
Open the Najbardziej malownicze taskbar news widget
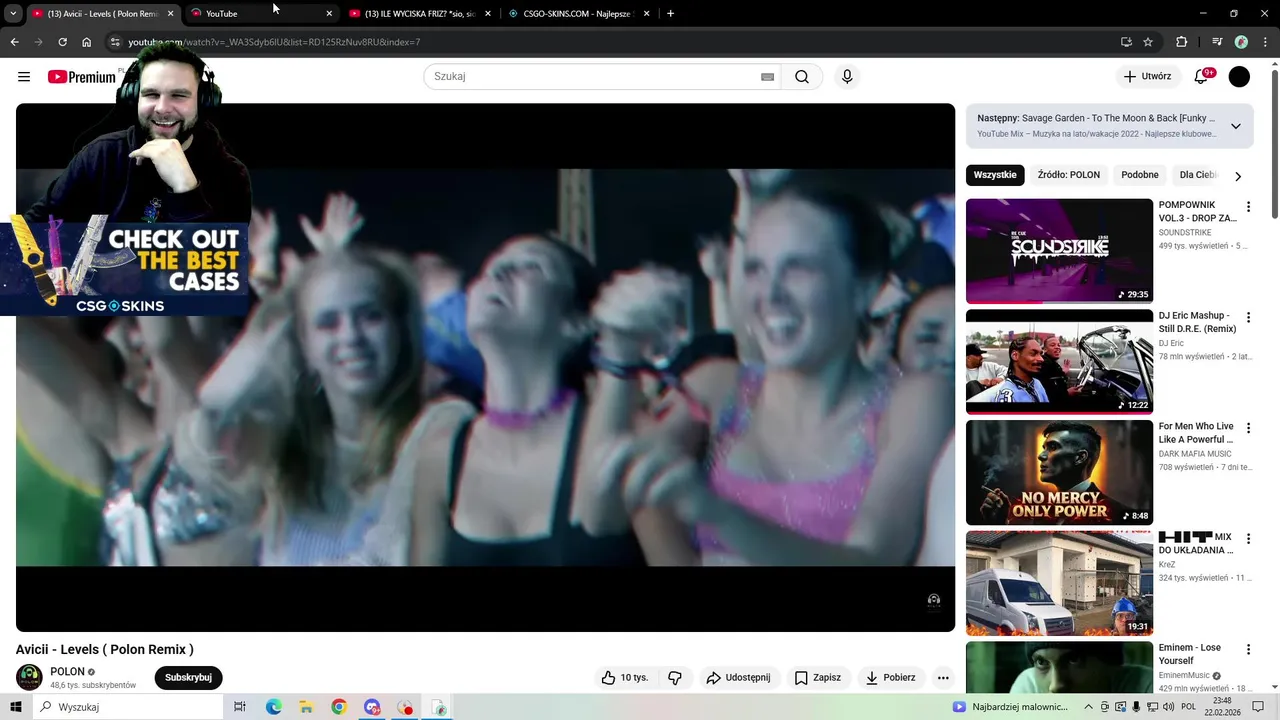tap(1010, 707)
